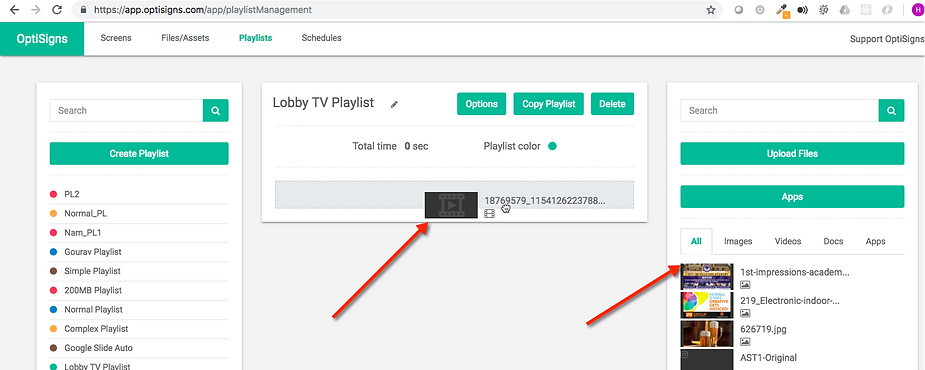Click Create Playlist button

[139, 153]
